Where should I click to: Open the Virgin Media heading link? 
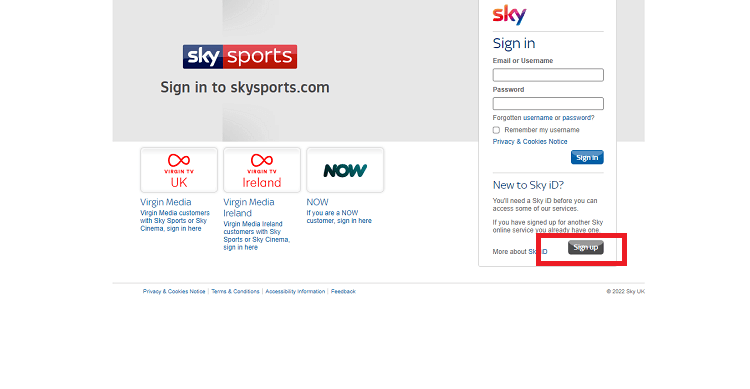click(165, 202)
